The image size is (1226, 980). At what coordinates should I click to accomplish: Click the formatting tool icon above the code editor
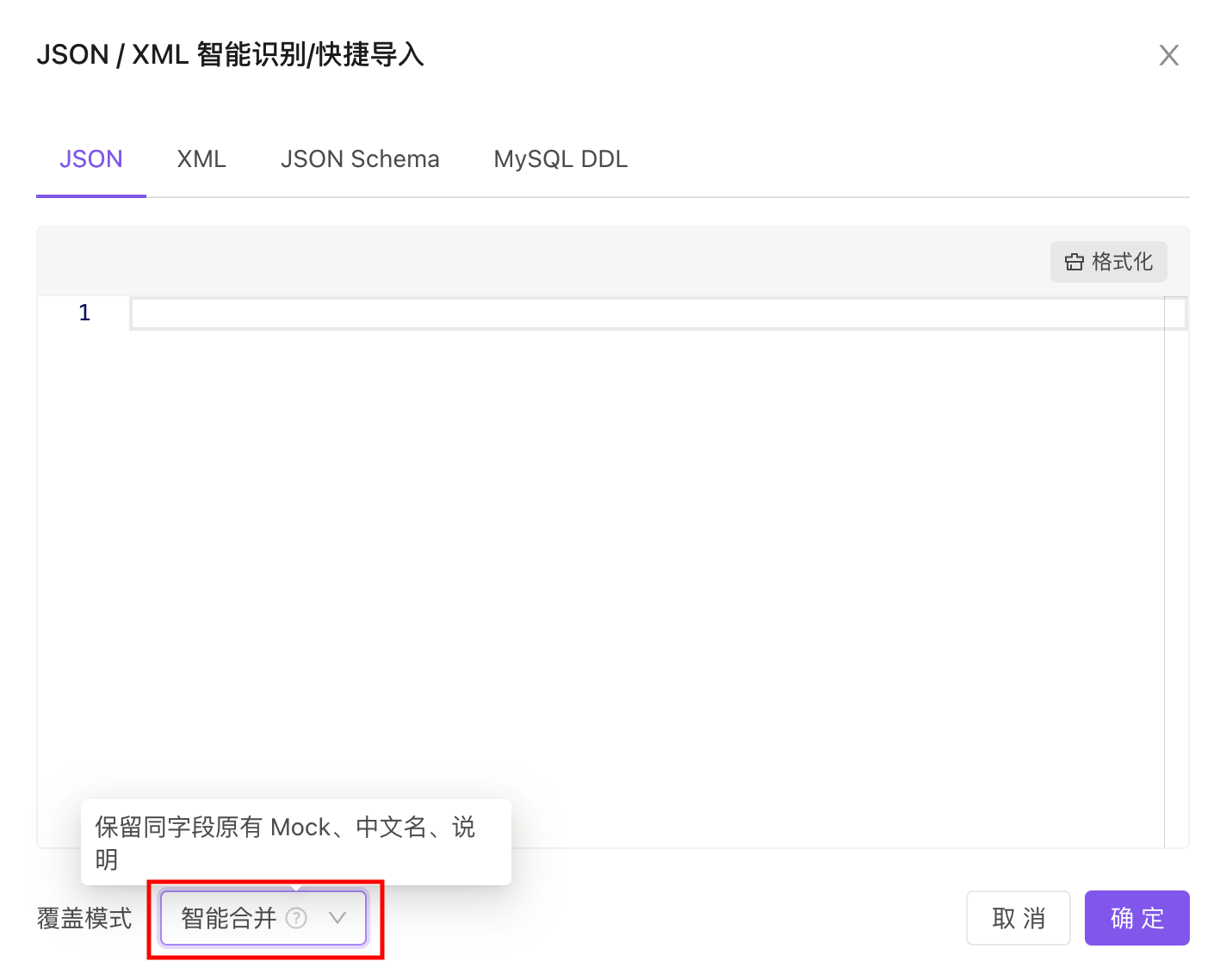coord(1074,262)
